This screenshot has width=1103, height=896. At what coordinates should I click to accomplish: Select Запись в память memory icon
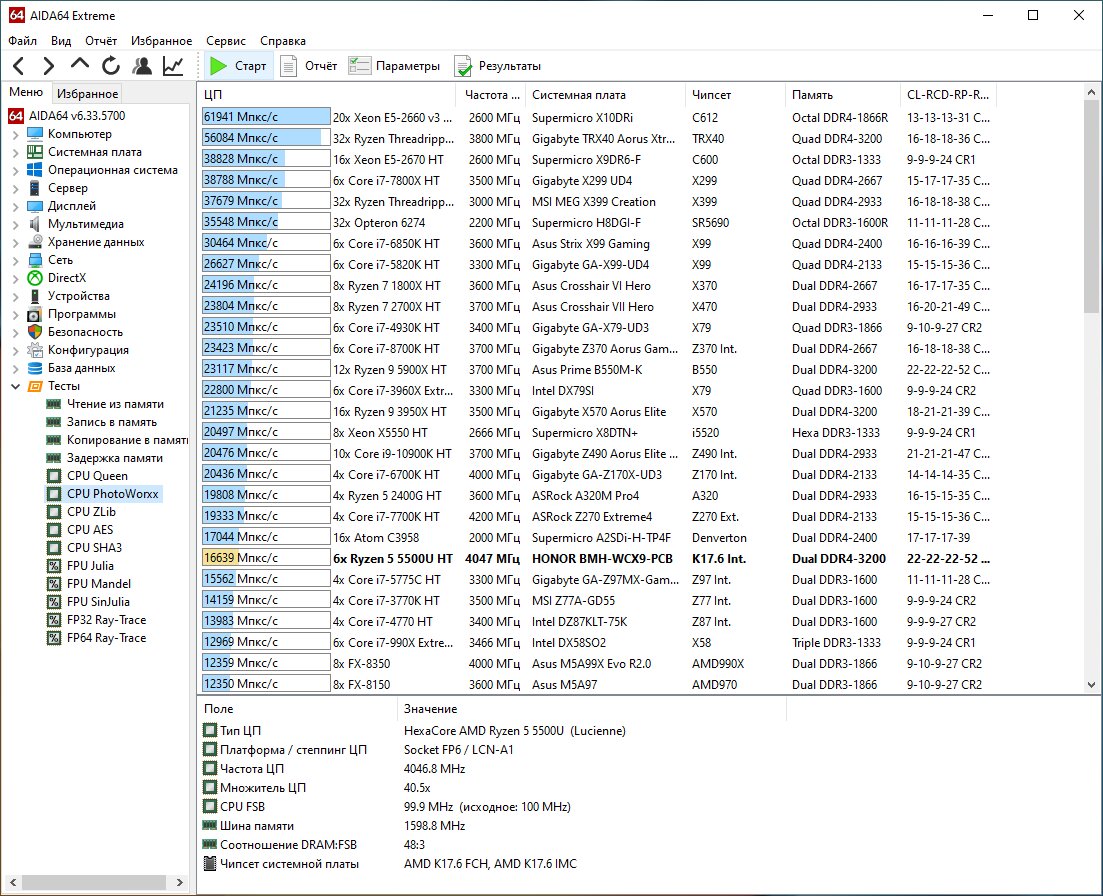point(53,422)
